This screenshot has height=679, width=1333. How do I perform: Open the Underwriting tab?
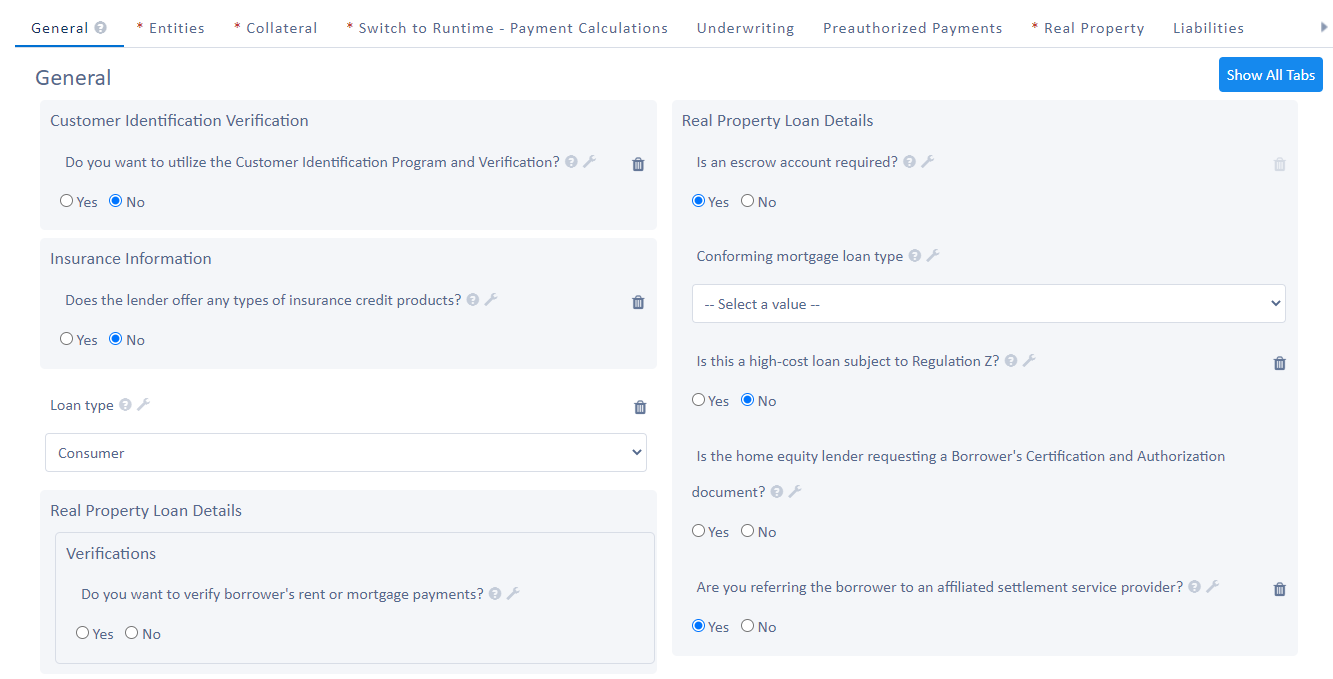pyautogui.click(x=745, y=28)
